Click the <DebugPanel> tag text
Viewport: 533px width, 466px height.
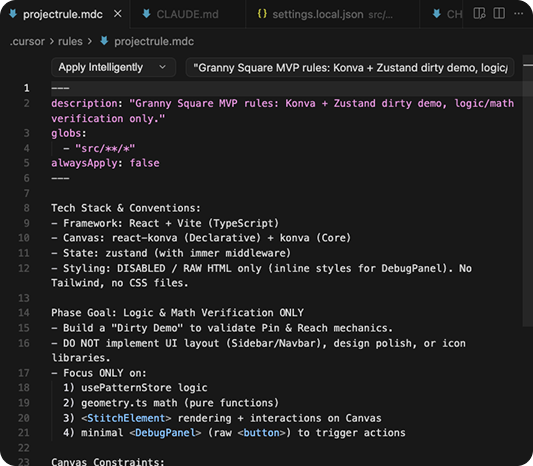tap(165, 433)
